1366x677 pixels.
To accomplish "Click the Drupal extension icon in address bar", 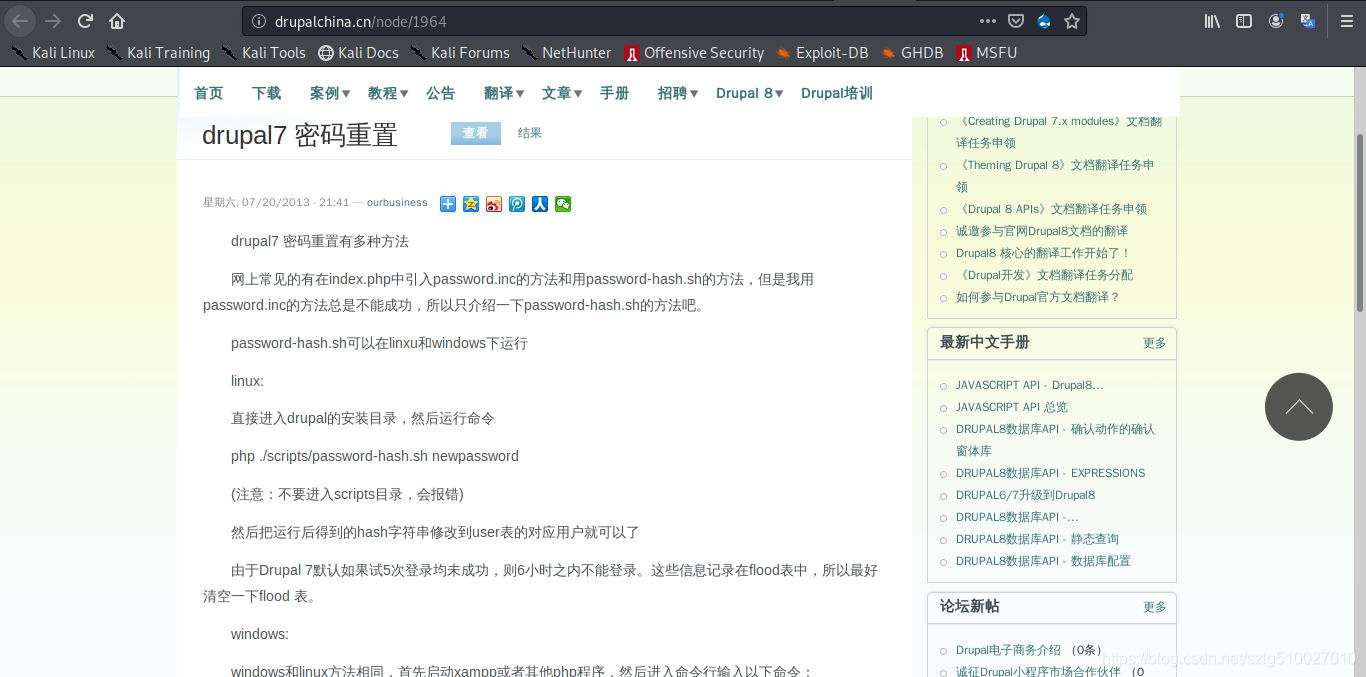I will coord(1044,21).
